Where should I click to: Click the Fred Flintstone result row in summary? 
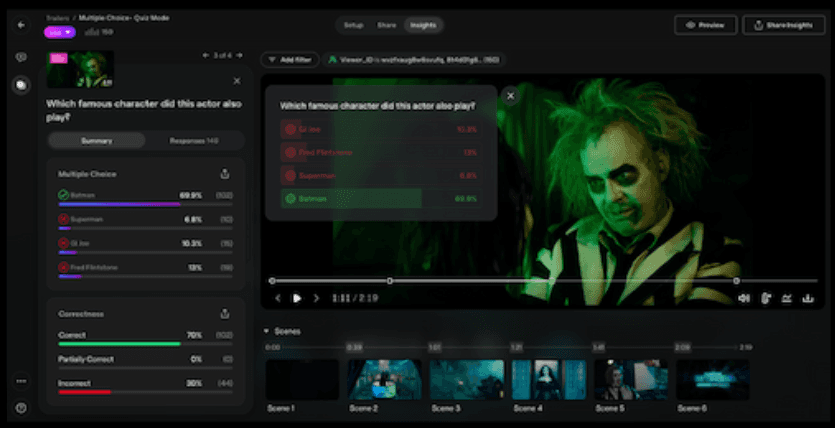point(145,269)
